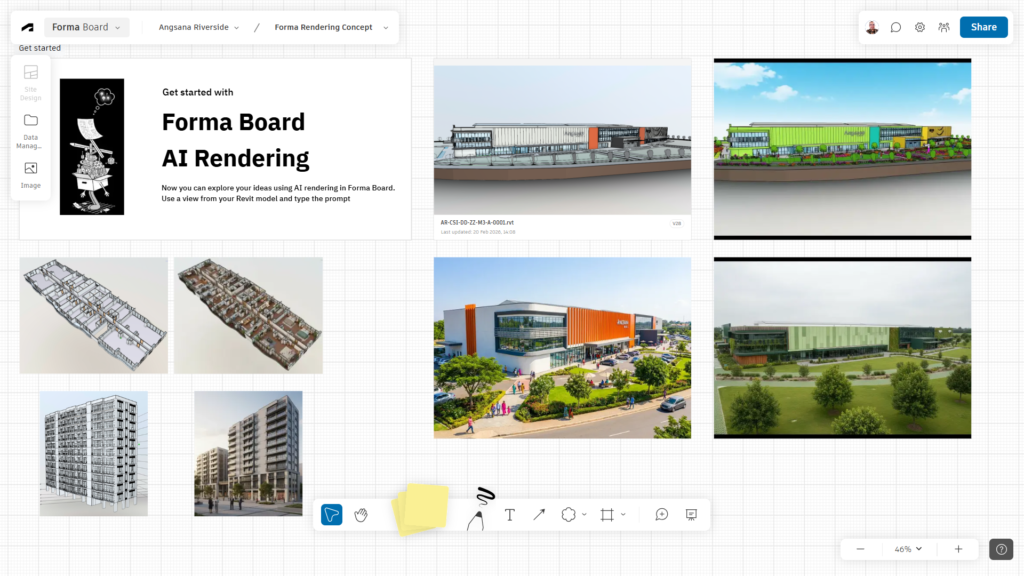Start presentation mode from the toolbar
Viewport: 1024px width, 576px height.
[x=691, y=515]
